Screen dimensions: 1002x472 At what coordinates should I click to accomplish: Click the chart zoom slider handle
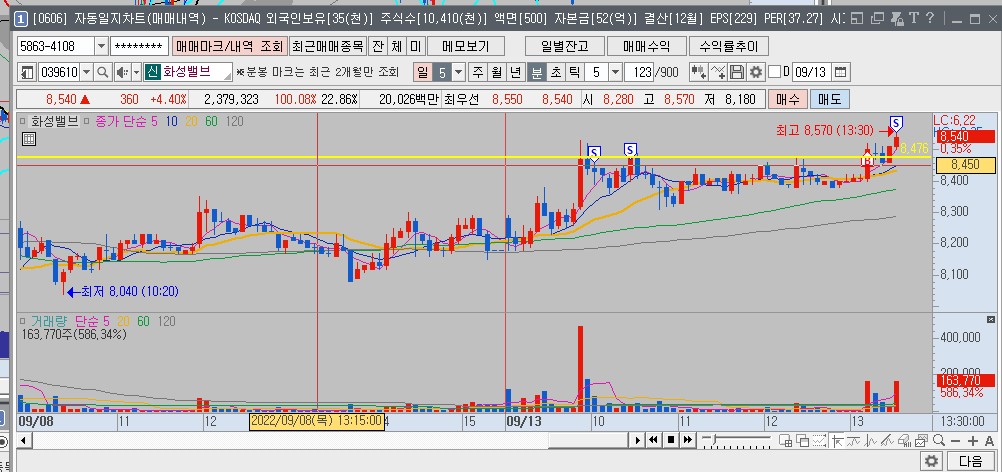pos(714,439)
